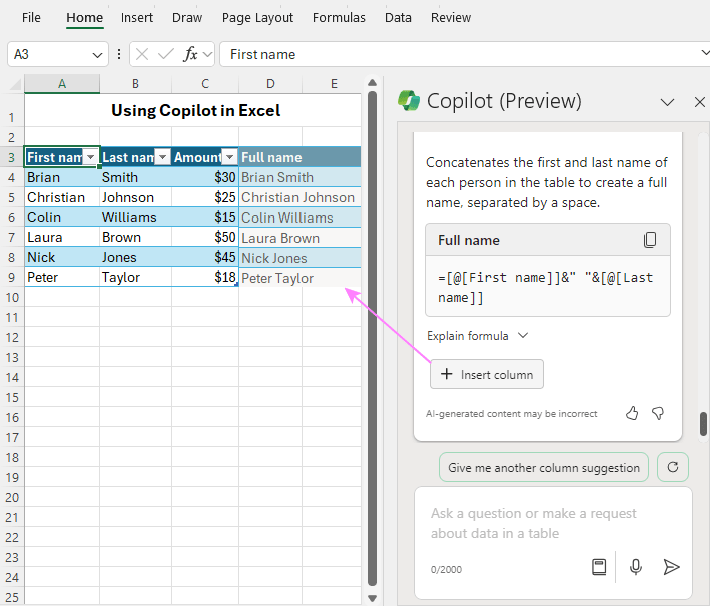710x606 pixels.
Task: Expand the fx function dropdown arrow
Action: 207,55
